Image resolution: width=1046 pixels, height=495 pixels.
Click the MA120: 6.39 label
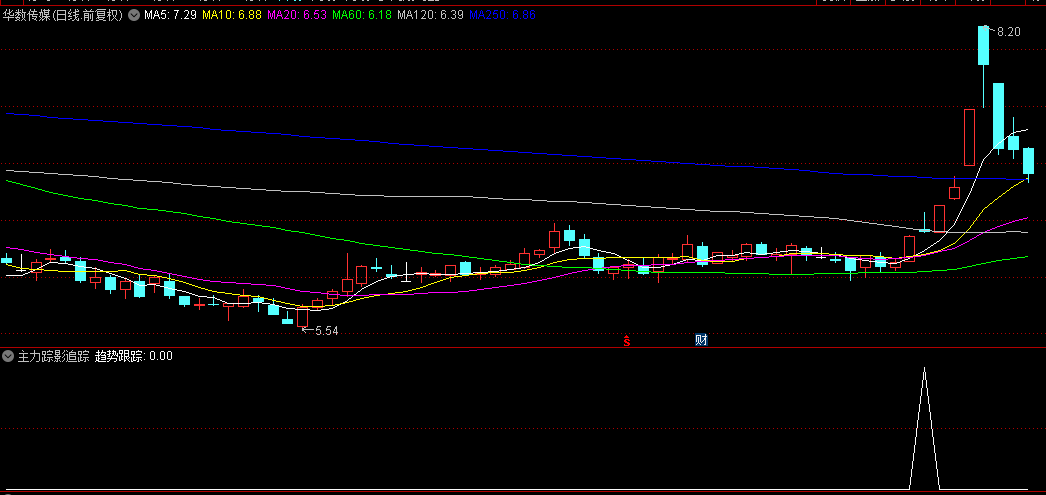click(430, 15)
